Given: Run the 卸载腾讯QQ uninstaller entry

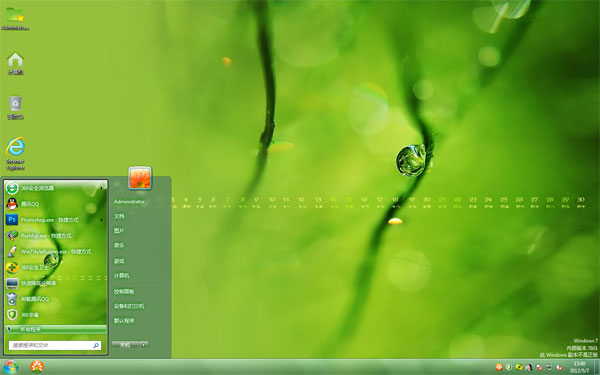Looking at the screenshot, I should 55,299.
